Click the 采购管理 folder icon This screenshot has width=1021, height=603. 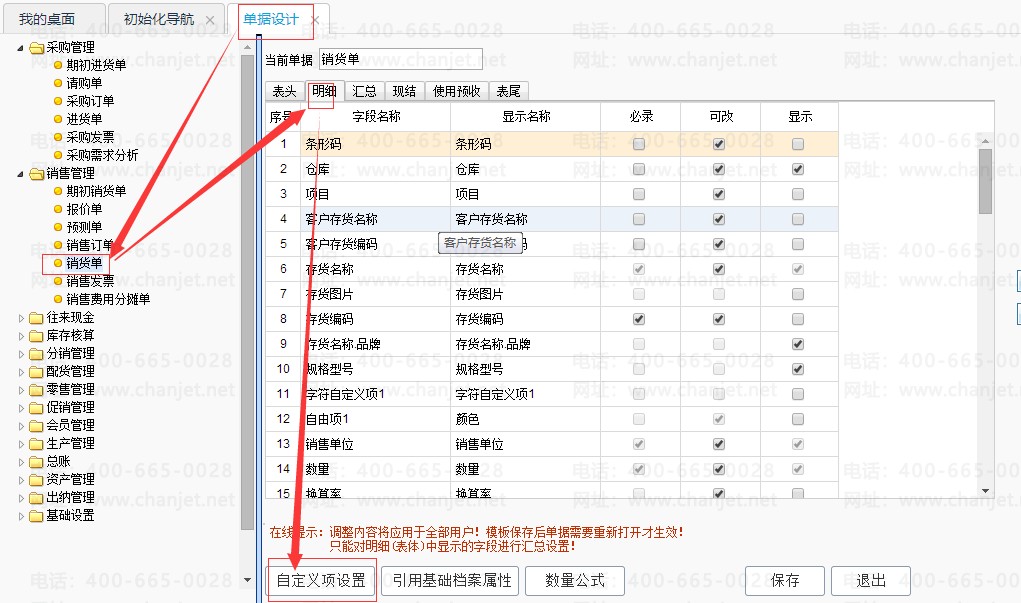37,47
